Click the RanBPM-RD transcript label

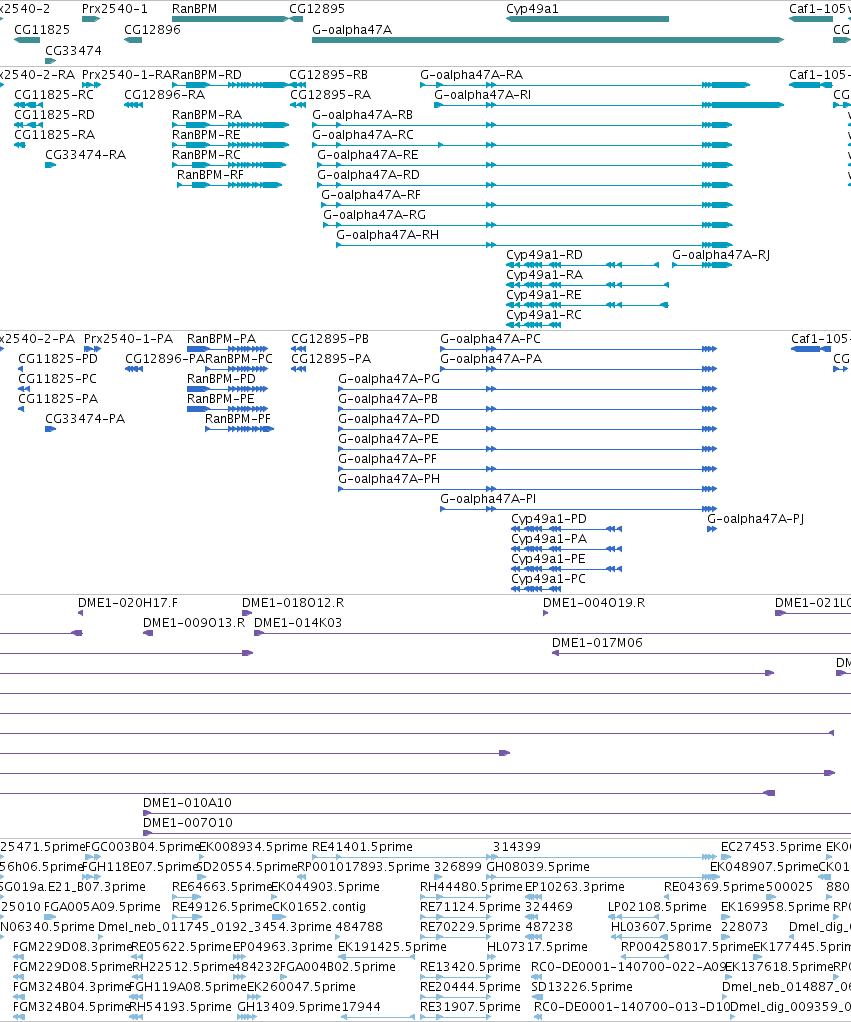[x=207, y=74]
